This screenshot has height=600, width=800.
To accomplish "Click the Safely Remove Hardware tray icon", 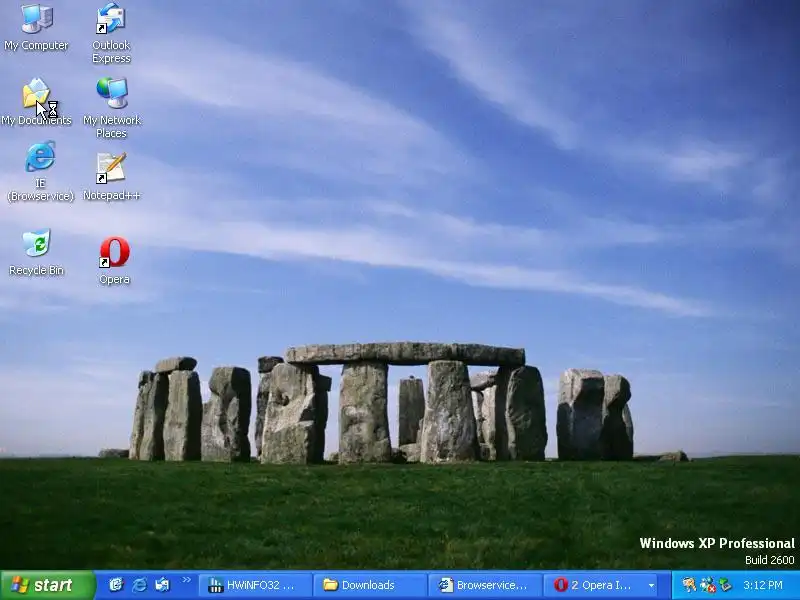I will pos(725,585).
